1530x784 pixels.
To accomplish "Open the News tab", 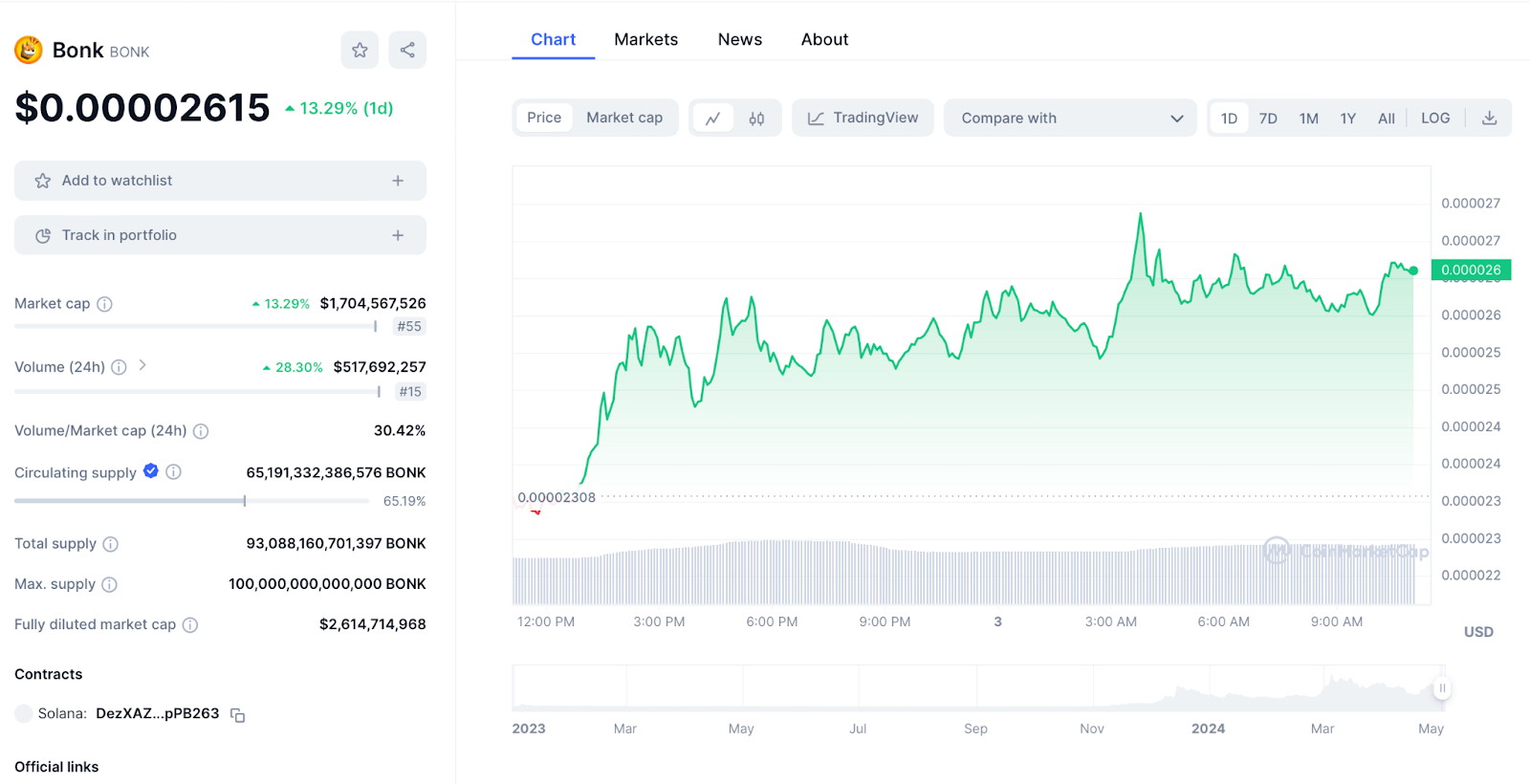I will coord(740,39).
